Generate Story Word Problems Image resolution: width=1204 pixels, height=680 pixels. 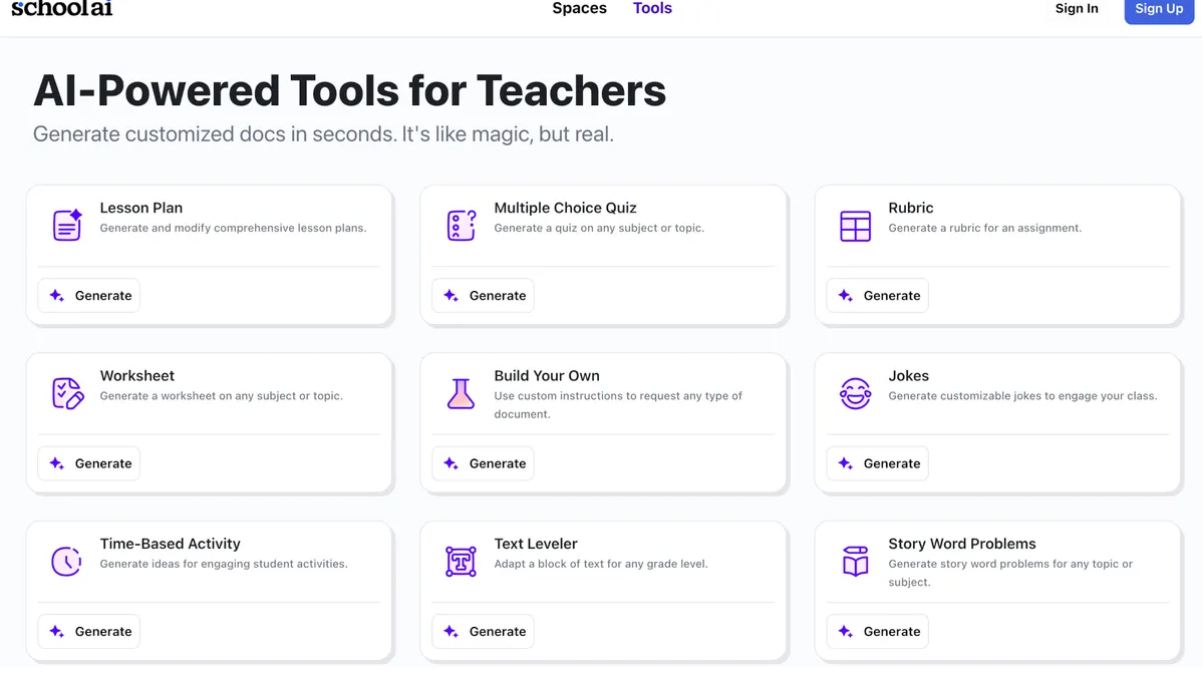tap(877, 632)
